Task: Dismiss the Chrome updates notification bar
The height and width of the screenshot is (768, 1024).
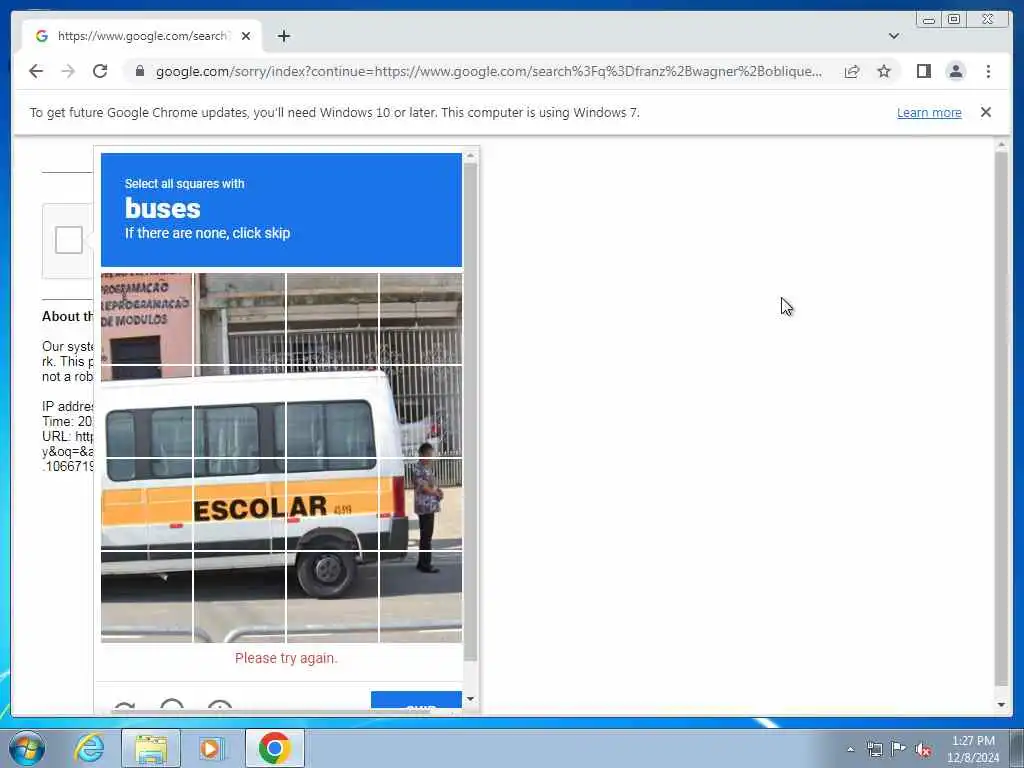Action: point(985,112)
